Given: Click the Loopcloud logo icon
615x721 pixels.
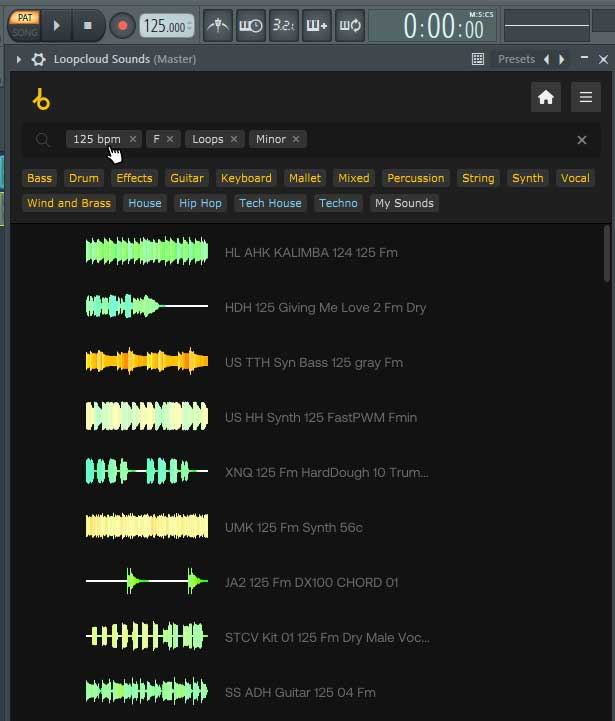Looking at the screenshot, I should (x=41, y=99).
